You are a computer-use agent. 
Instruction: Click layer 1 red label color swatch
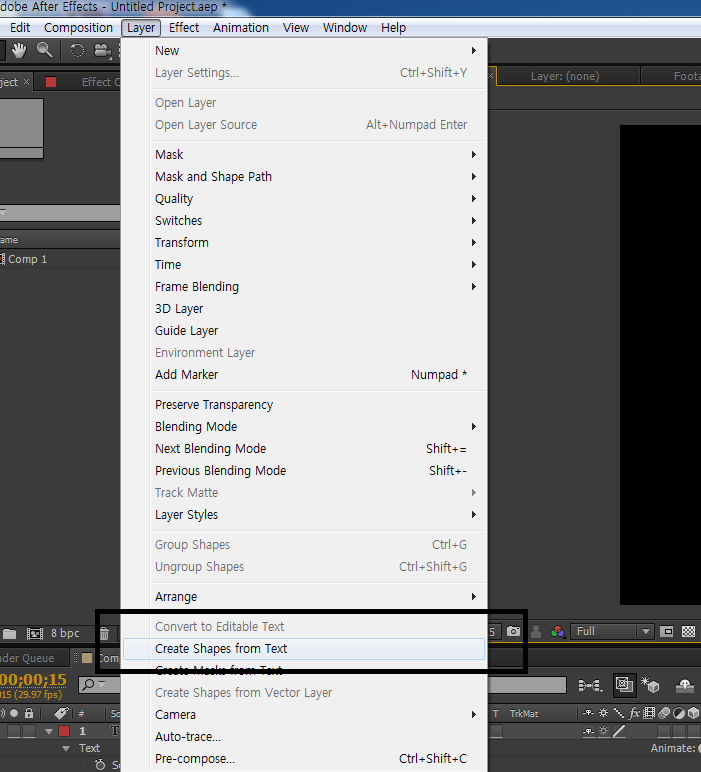[x=64, y=731]
